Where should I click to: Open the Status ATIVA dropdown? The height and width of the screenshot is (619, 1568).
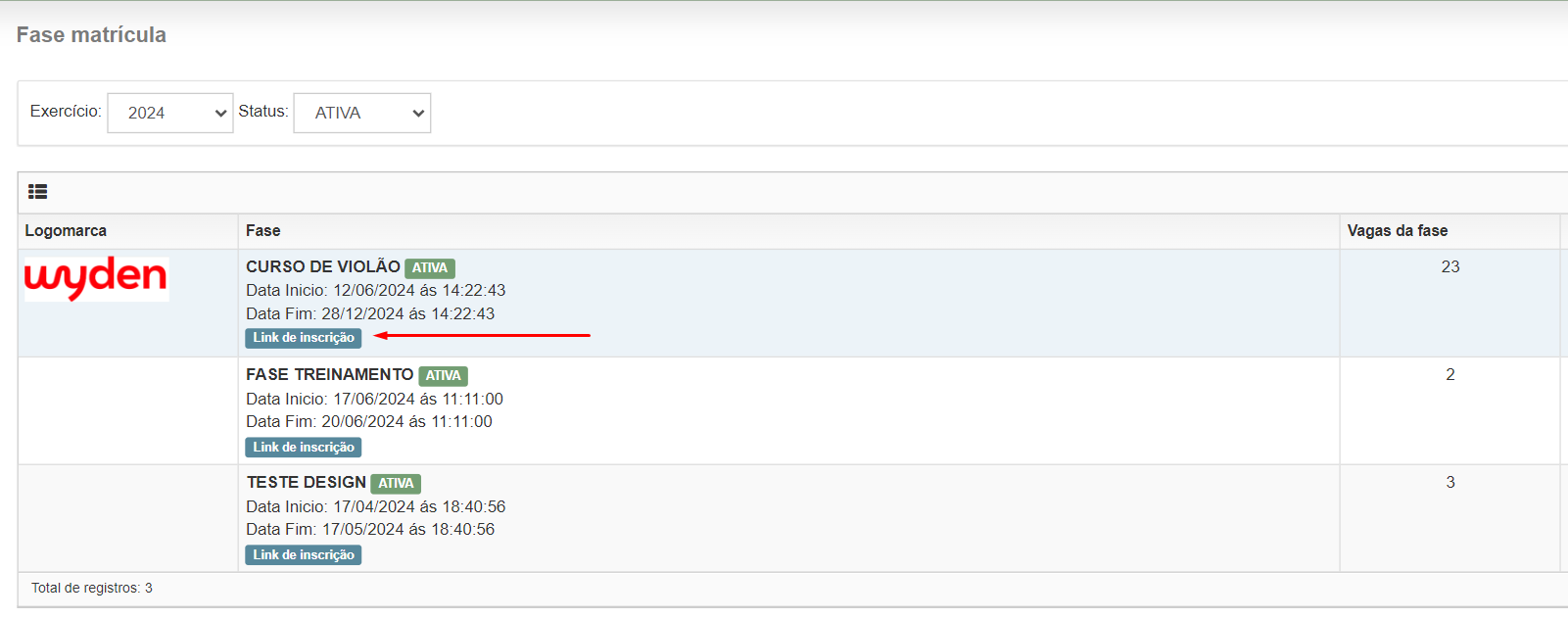click(x=362, y=113)
